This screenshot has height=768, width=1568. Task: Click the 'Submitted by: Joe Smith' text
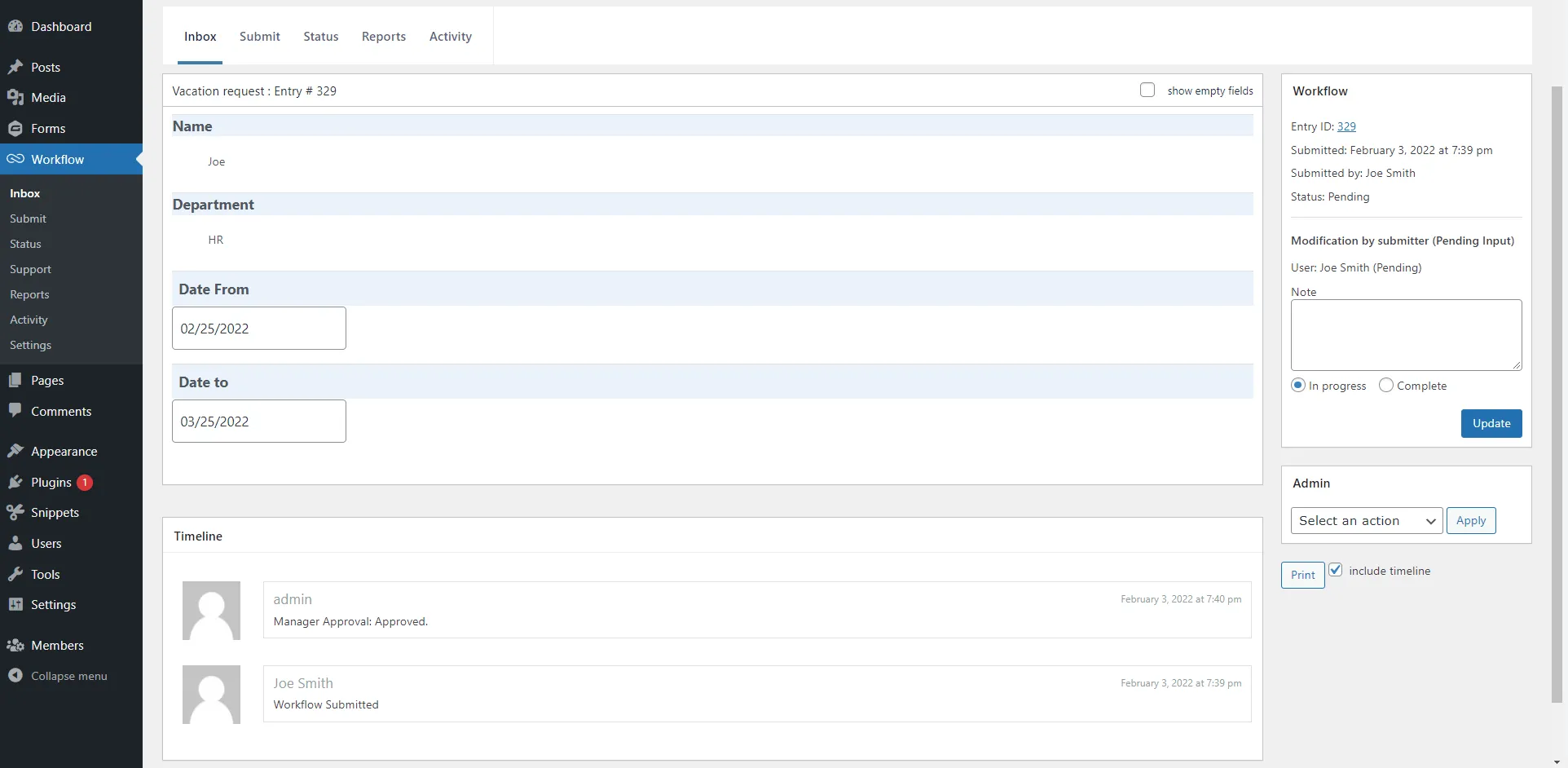[x=1353, y=173]
